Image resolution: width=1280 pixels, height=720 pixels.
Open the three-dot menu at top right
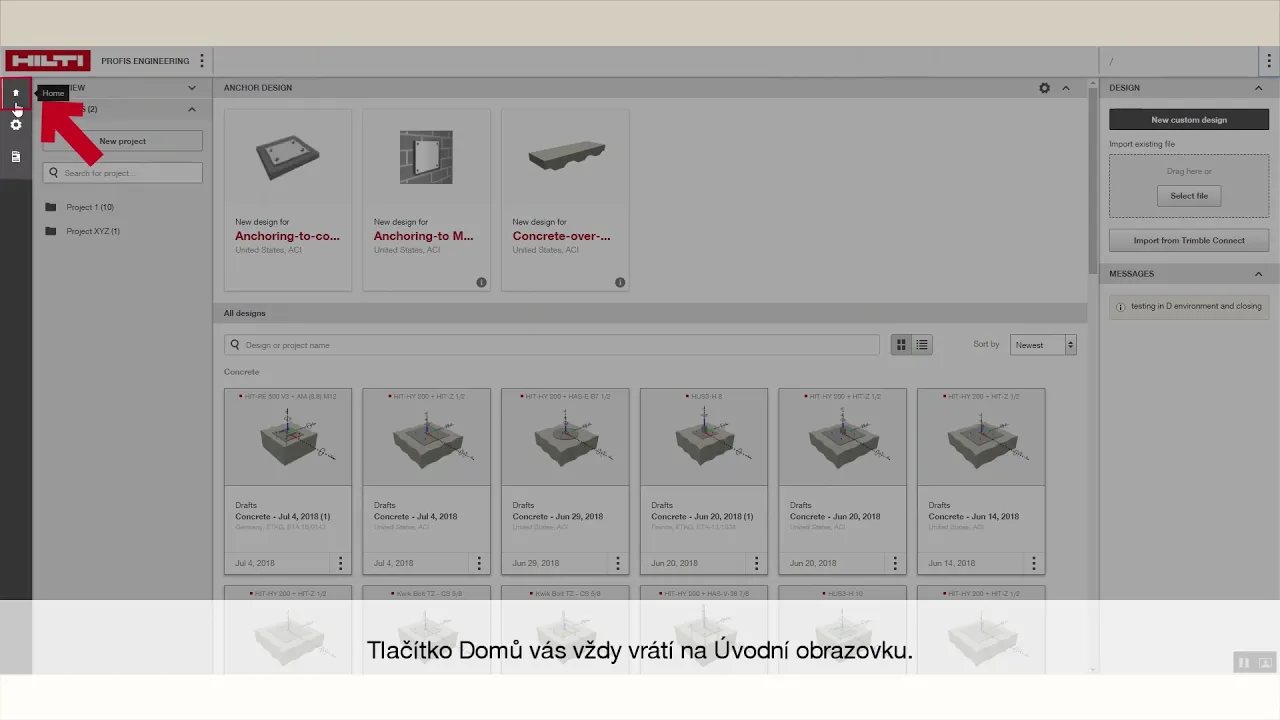coord(1269,61)
